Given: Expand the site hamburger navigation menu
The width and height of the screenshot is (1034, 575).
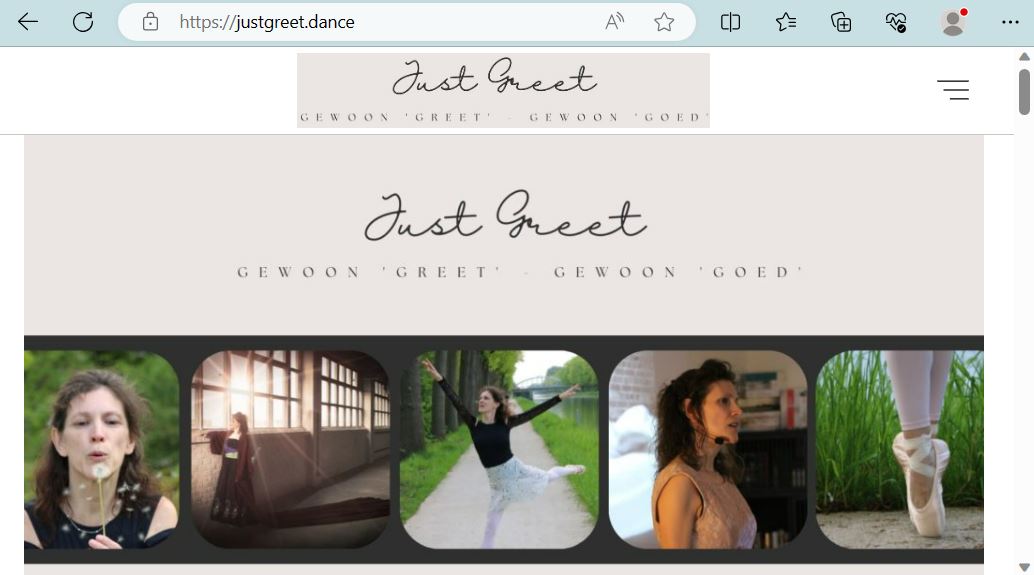Looking at the screenshot, I should (953, 90).
